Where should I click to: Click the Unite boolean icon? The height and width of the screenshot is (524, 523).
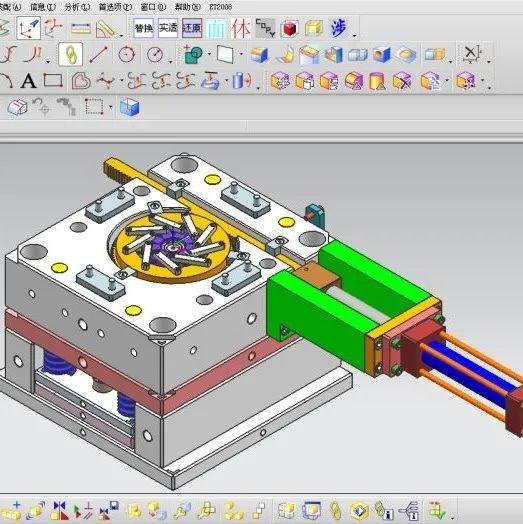[x=193, y=54]
